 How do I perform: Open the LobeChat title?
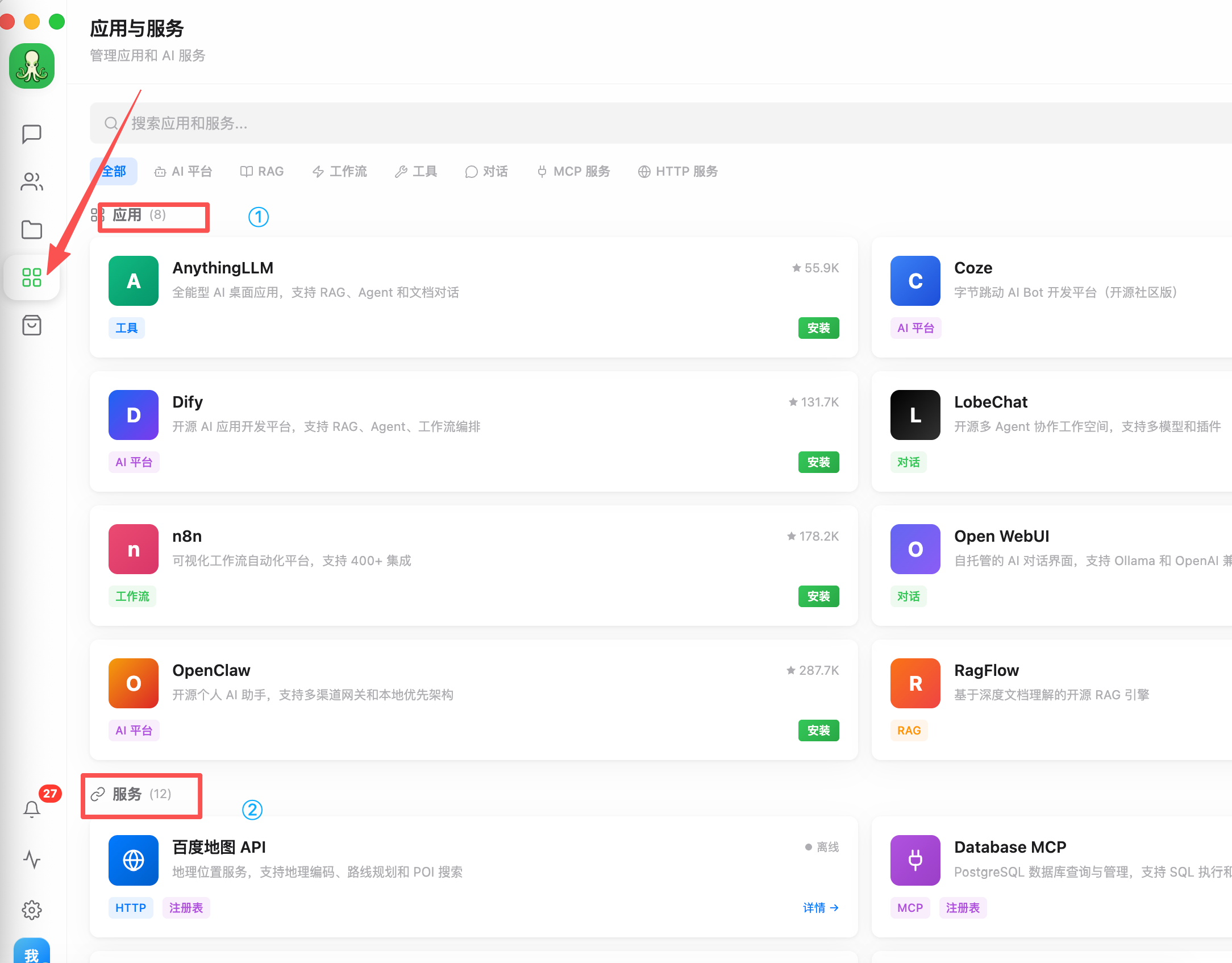pyautogui.click(x=991, y=402)
